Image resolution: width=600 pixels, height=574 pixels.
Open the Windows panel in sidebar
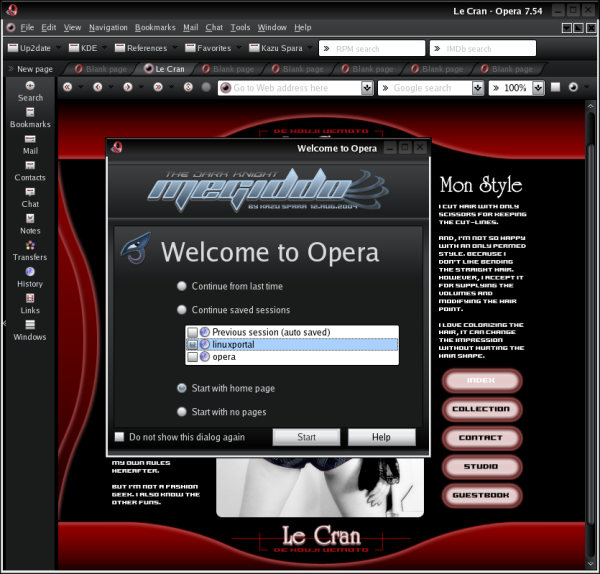(30, 331)
